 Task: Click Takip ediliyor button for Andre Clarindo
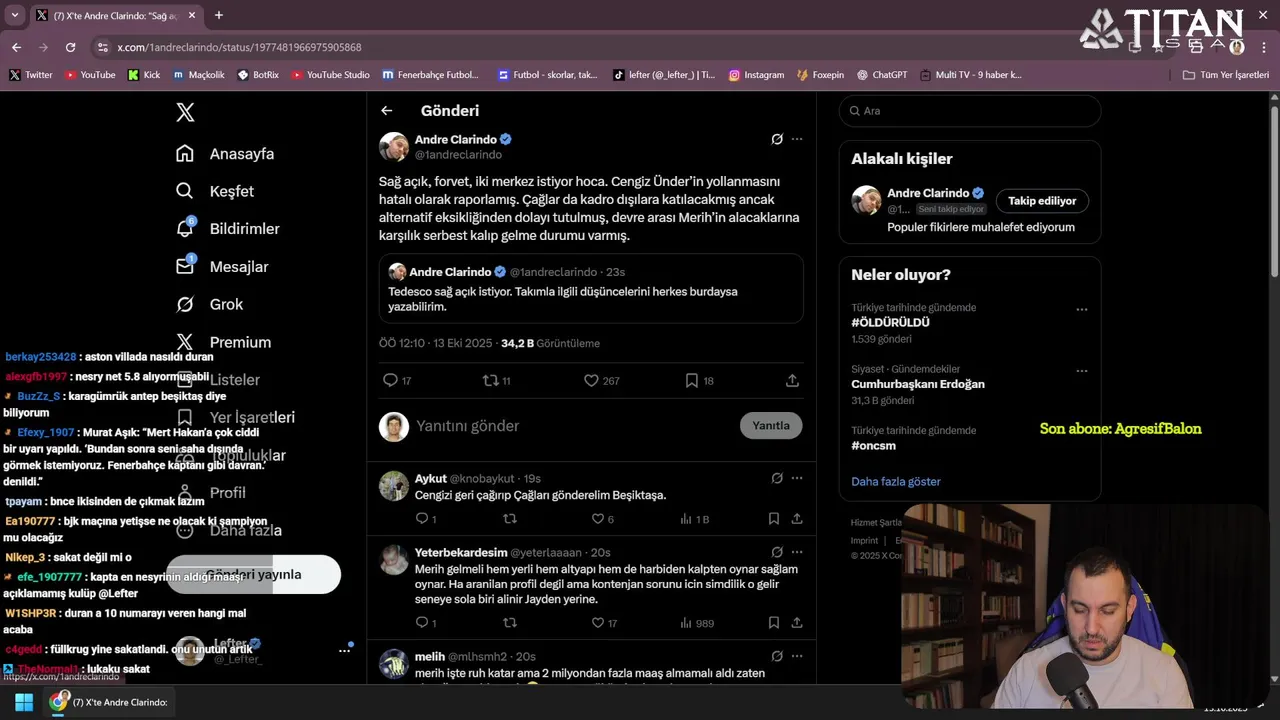point(1042,201)
